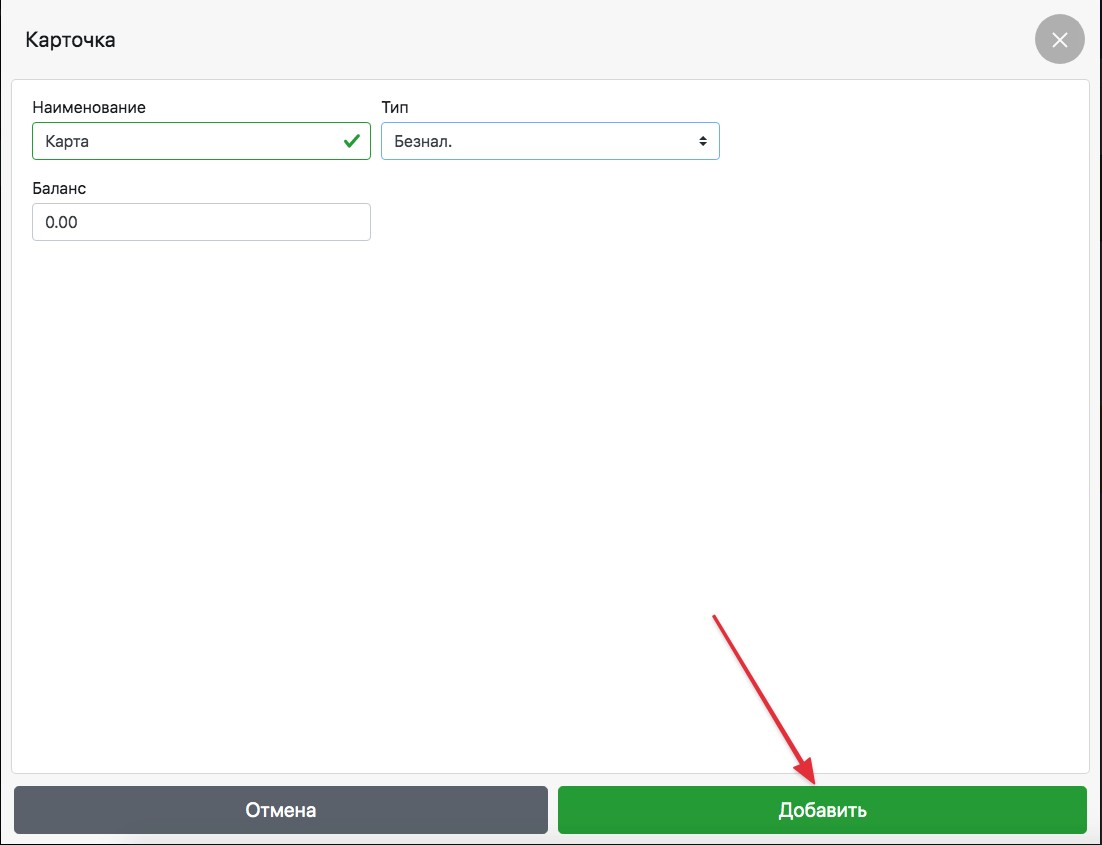Screen dimensions: 1102x845
Task: Click empty header area beside Карточка title
Action: (550, 41)
